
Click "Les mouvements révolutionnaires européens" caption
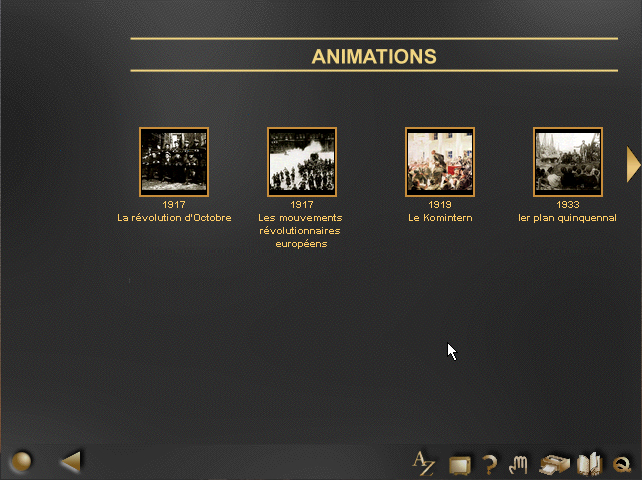[x=301, y=230]
